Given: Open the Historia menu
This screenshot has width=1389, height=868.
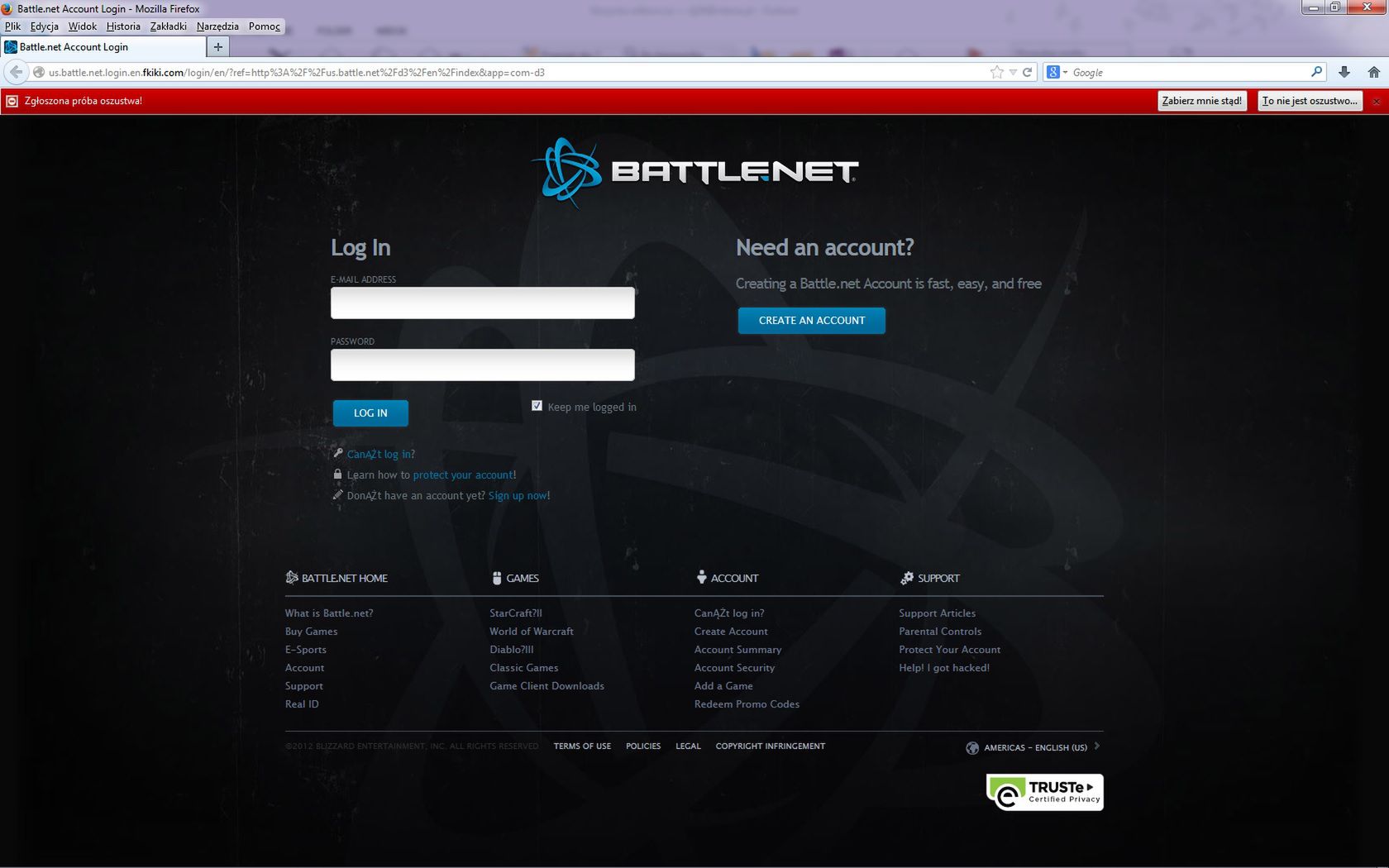Looking at the screenshot, I should click(x=123, y=26).
